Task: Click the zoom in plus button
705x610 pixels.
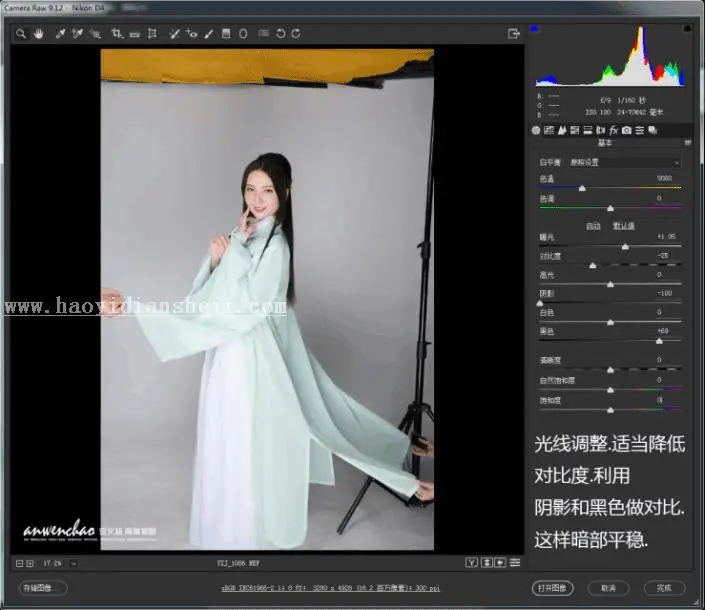Action: tap(30, 563)
